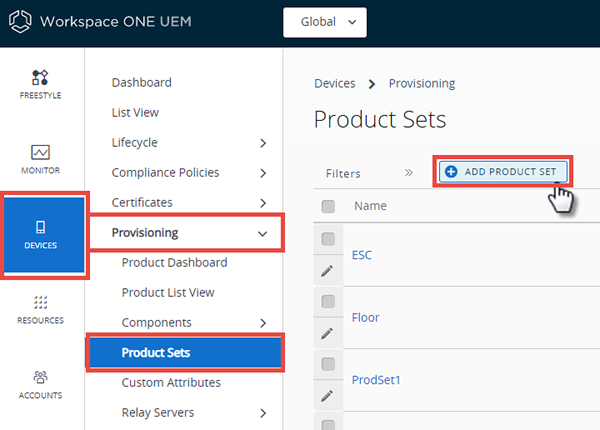Image resolution: width=600 pixels, height=430 pixels.
Task: Click the Compliance Policies menu label
Action: coord(165,173)
